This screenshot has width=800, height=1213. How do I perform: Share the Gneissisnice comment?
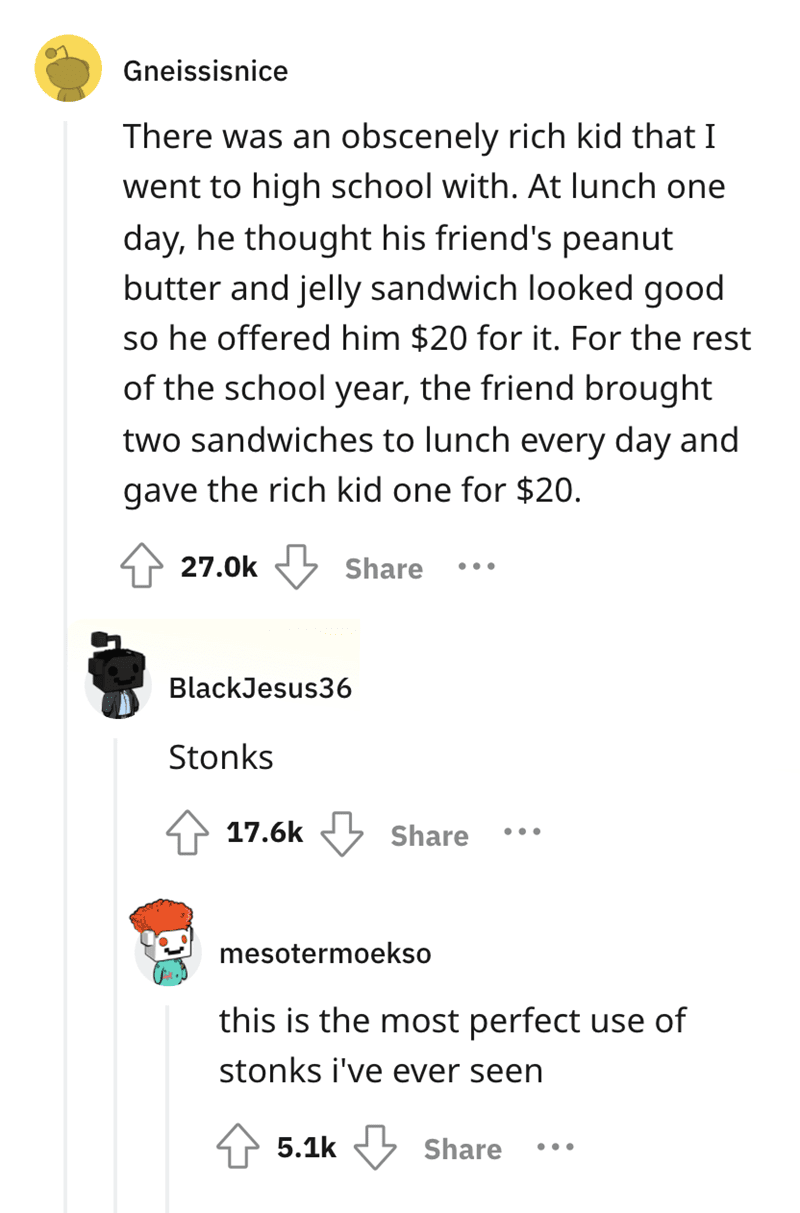coord(384,569)
